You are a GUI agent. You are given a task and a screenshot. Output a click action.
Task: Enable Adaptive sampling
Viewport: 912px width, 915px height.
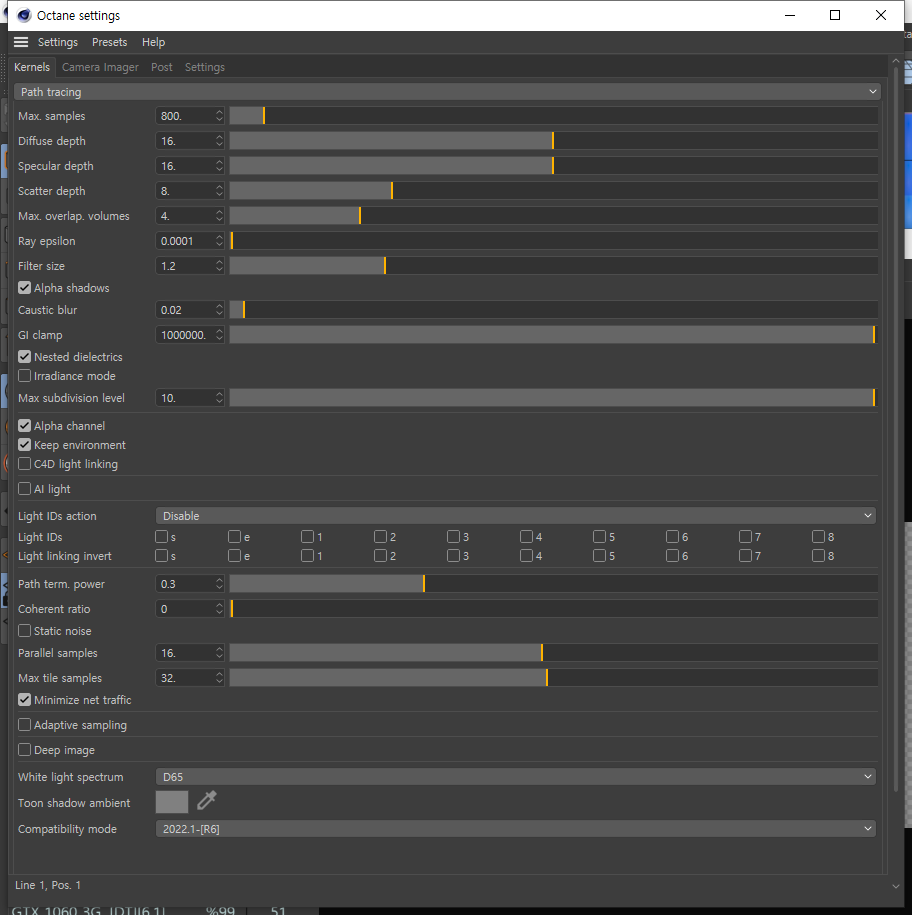[x=25, y=725]
